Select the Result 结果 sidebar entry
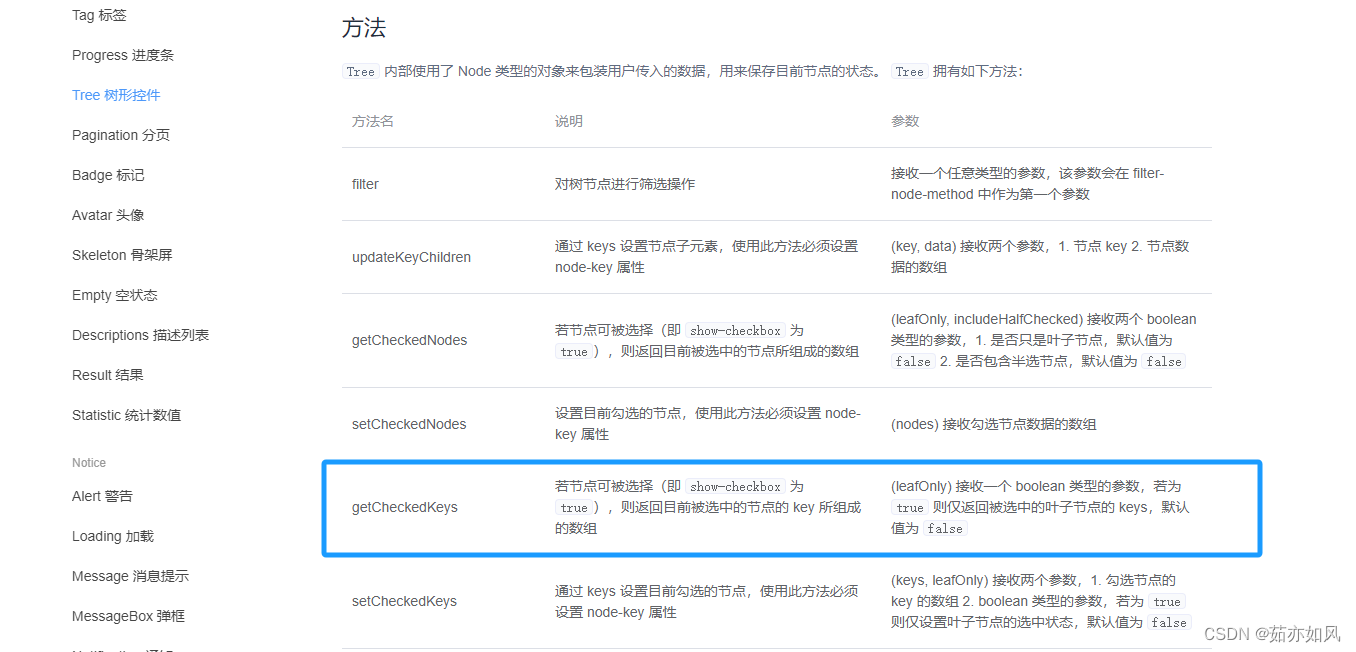The height and width of the screenshot is (652, 1356). coord(106,375)
